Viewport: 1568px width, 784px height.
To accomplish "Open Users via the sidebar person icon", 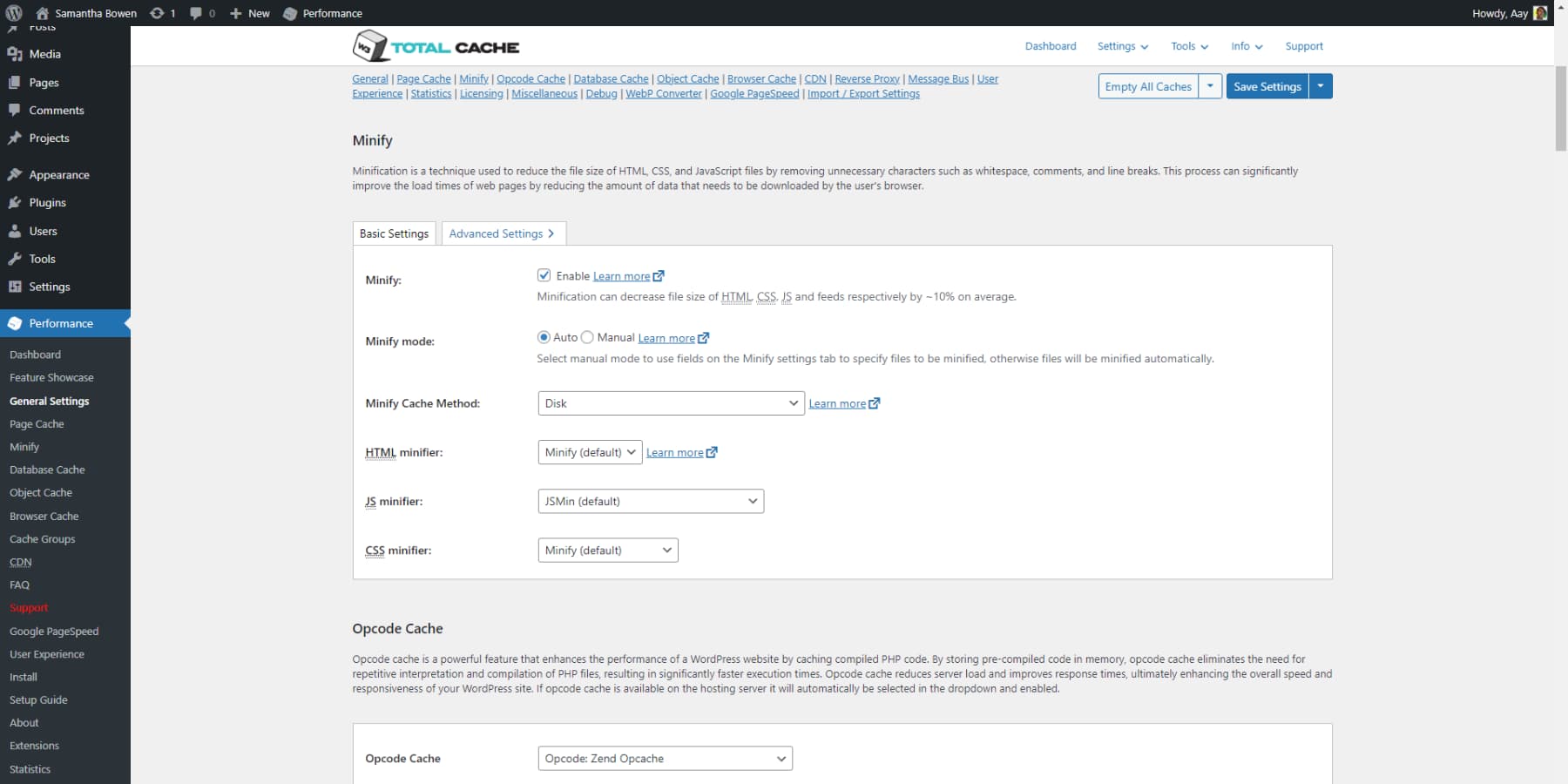I will (15, 231).
